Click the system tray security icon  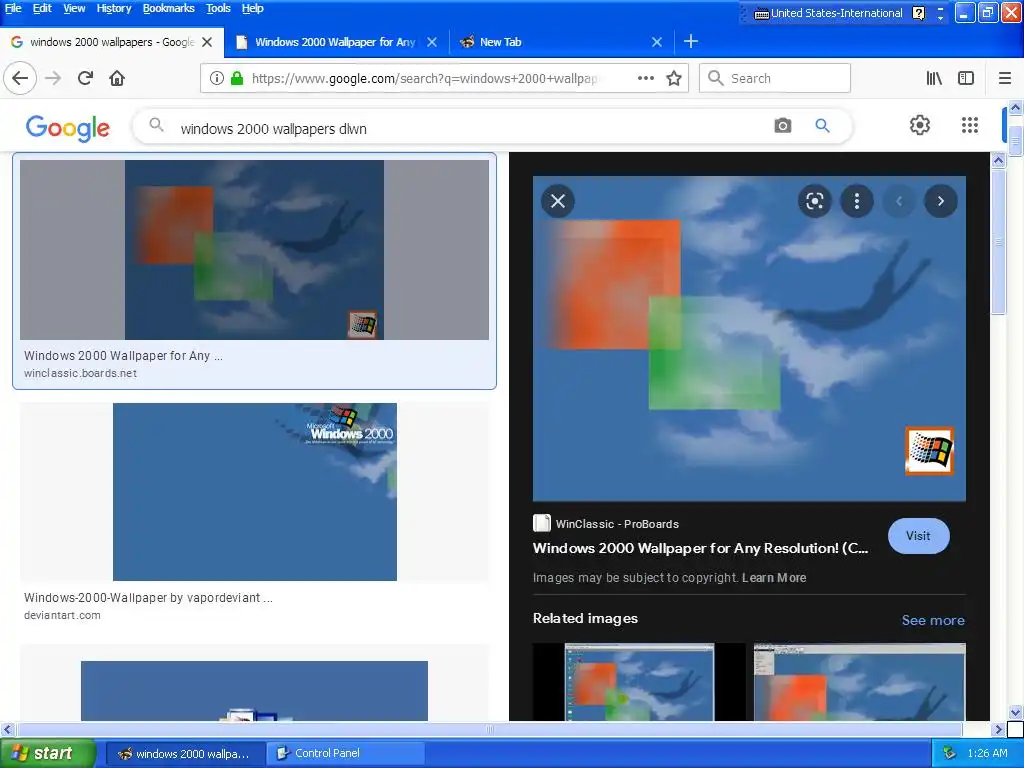click(950, 753)
